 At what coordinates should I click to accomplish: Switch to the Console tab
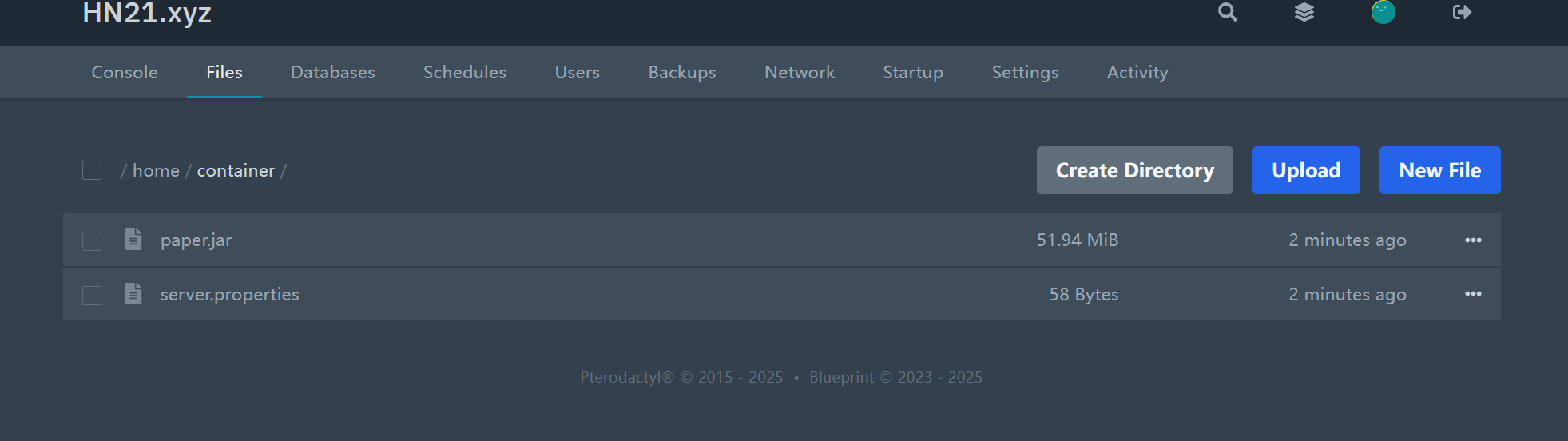(125, 72)
